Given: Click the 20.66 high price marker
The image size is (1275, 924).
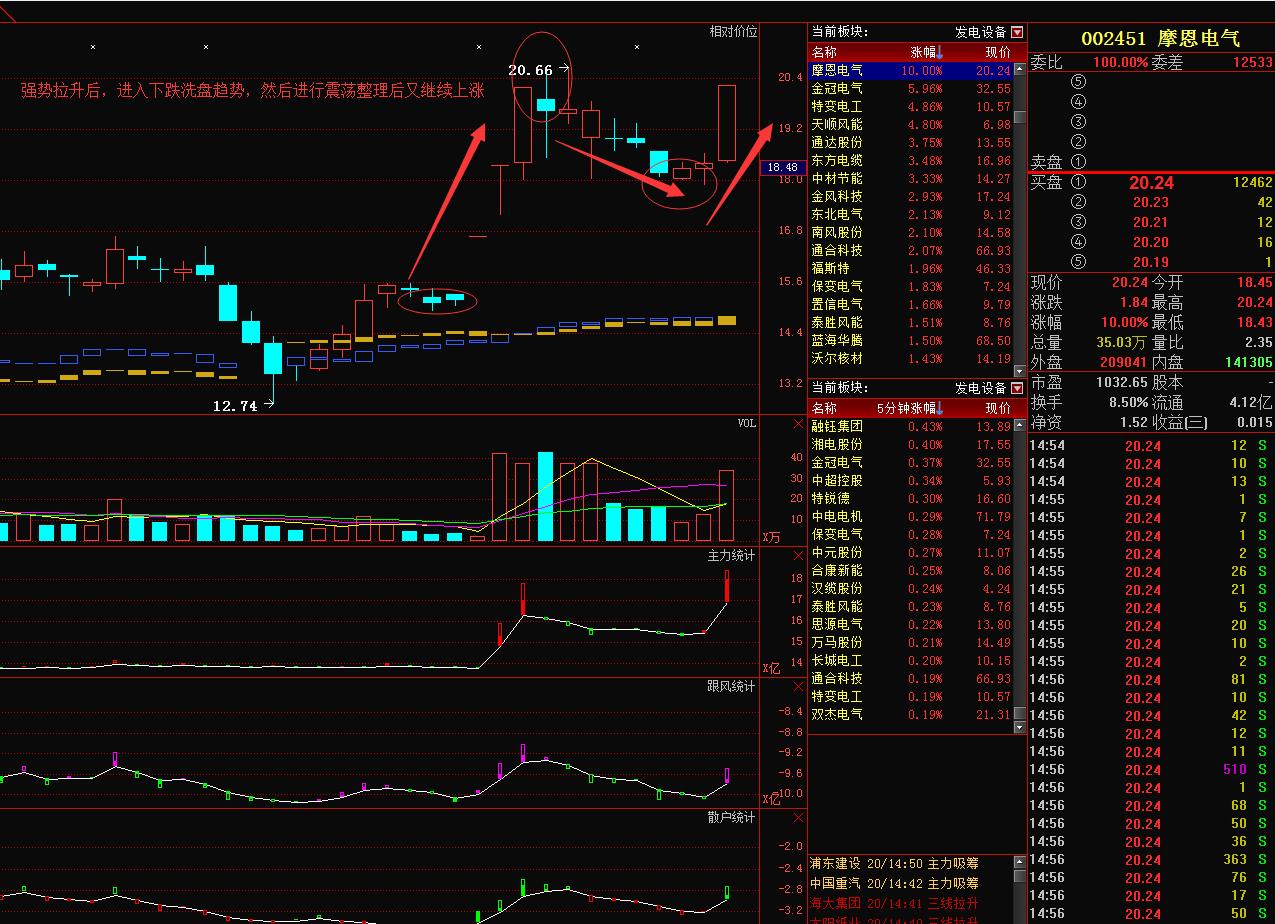Looking at the screenshot, I should 530,70.
